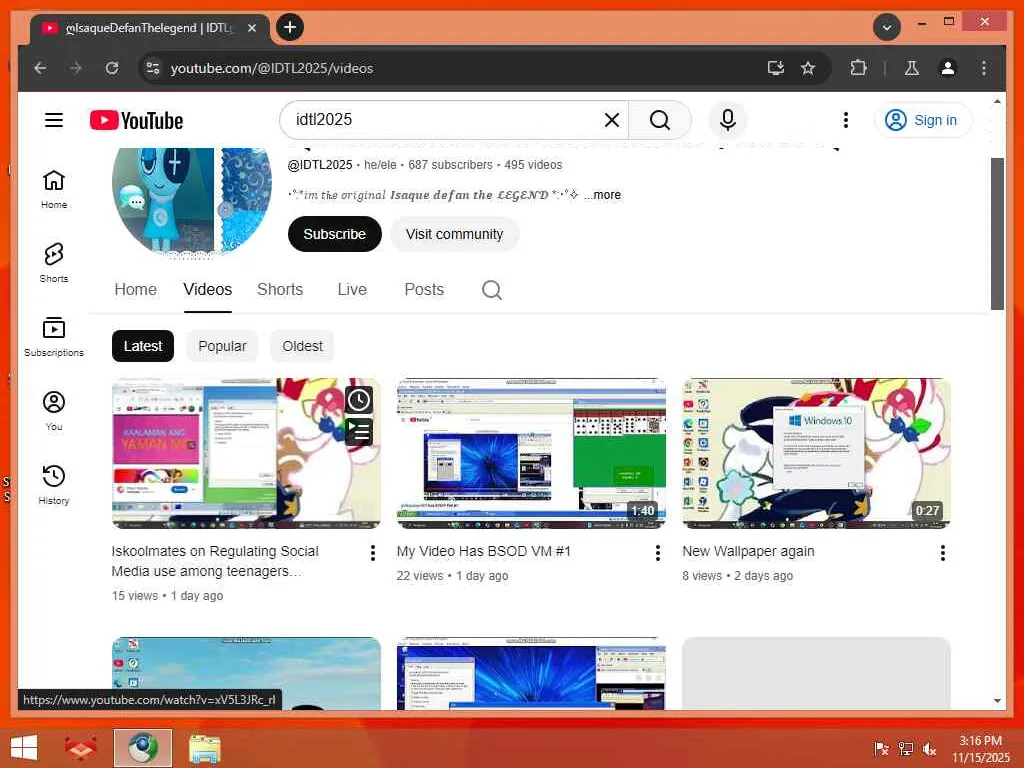
Task: Open options for My Video Has BSOD video
Action: point(658,553)
